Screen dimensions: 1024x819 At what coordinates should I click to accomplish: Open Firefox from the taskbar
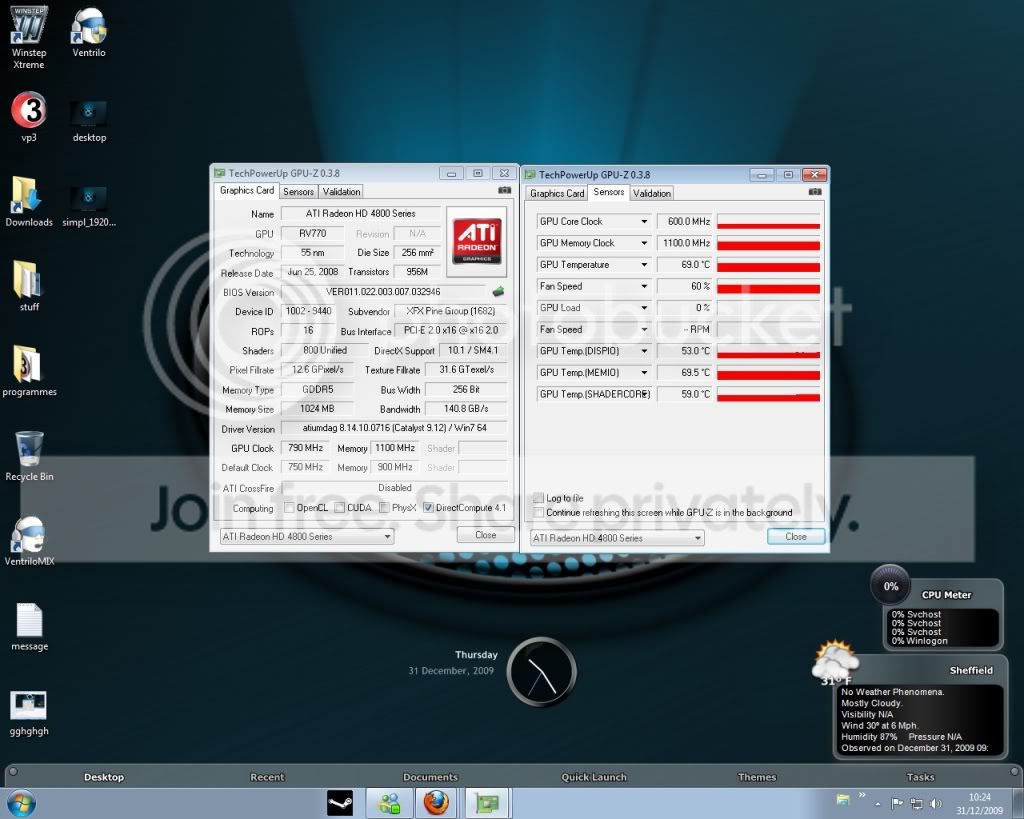pos(436,802)
